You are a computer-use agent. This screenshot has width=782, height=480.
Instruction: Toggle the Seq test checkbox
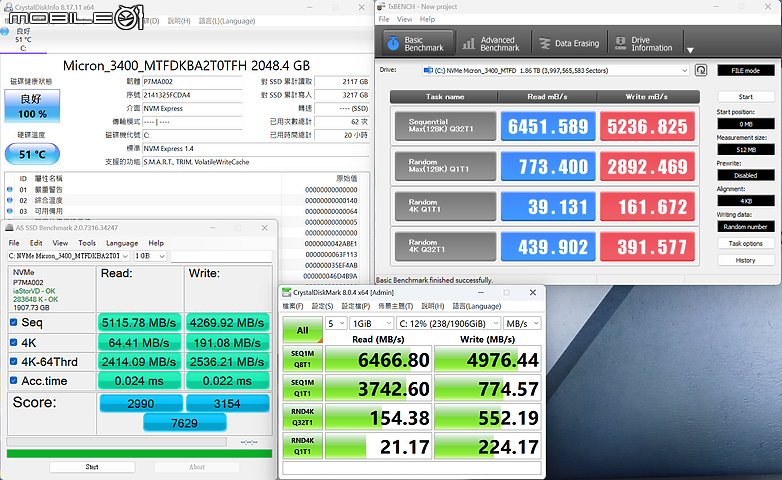click(x=13, y=322)
